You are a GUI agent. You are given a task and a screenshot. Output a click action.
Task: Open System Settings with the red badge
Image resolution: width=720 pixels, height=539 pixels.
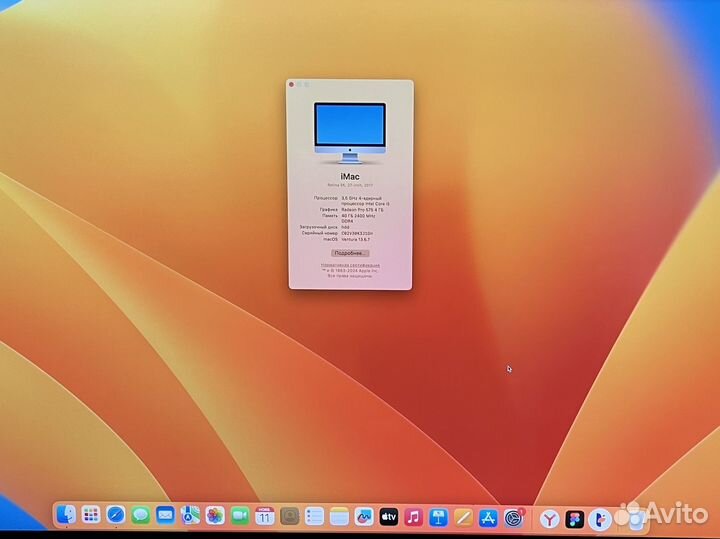click(514, 518)
